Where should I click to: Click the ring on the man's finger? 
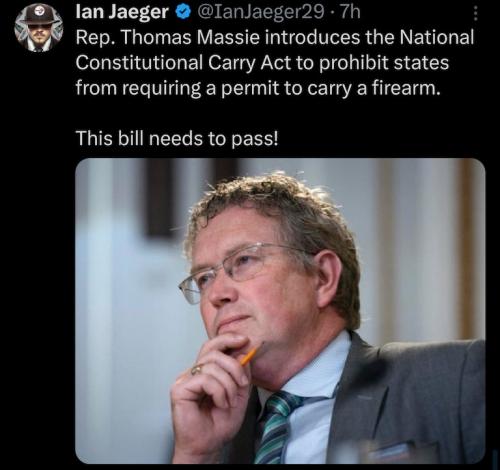point(197,369)
